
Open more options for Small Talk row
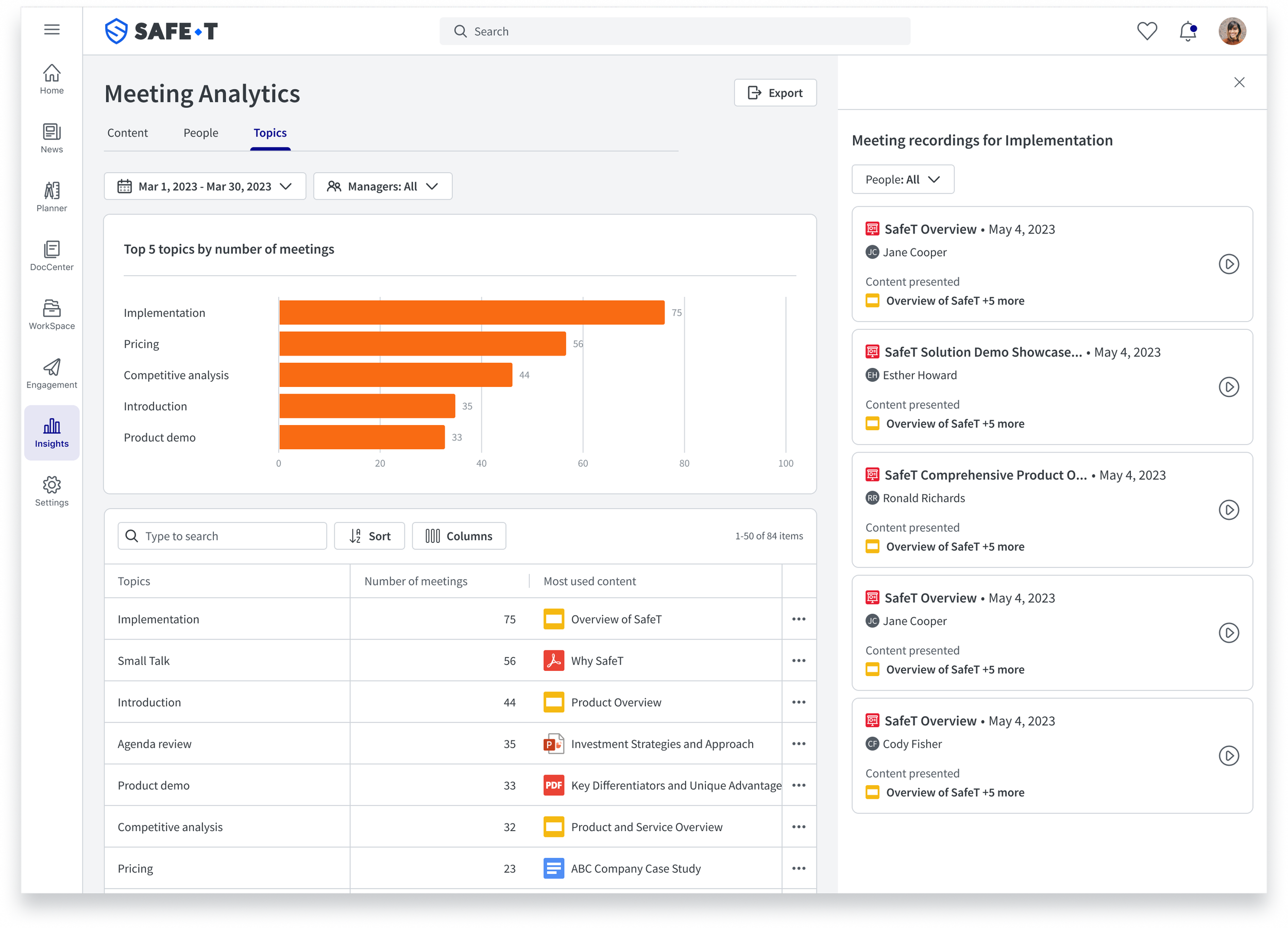click(799, 661)
